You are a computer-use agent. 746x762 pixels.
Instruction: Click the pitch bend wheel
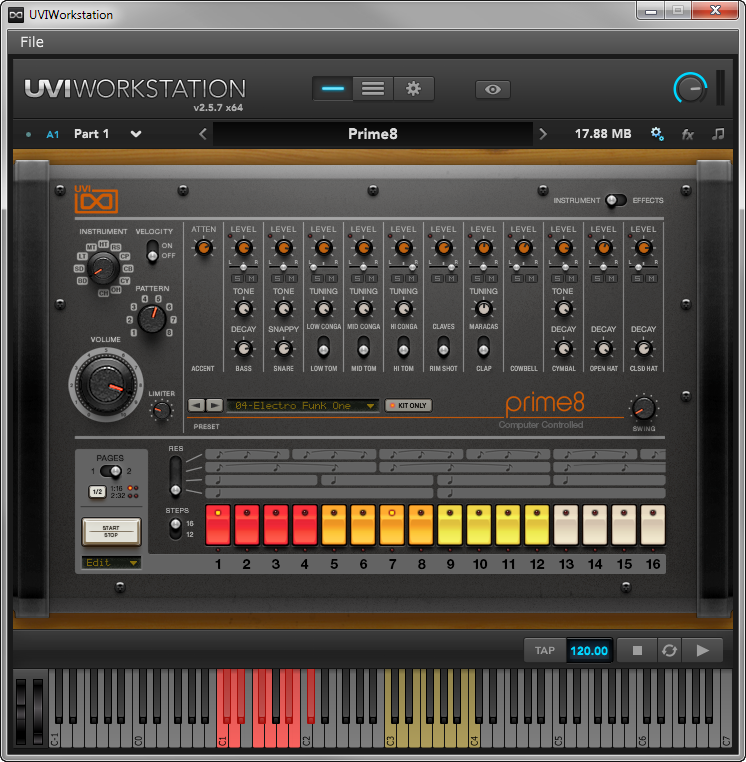[21, 711]
